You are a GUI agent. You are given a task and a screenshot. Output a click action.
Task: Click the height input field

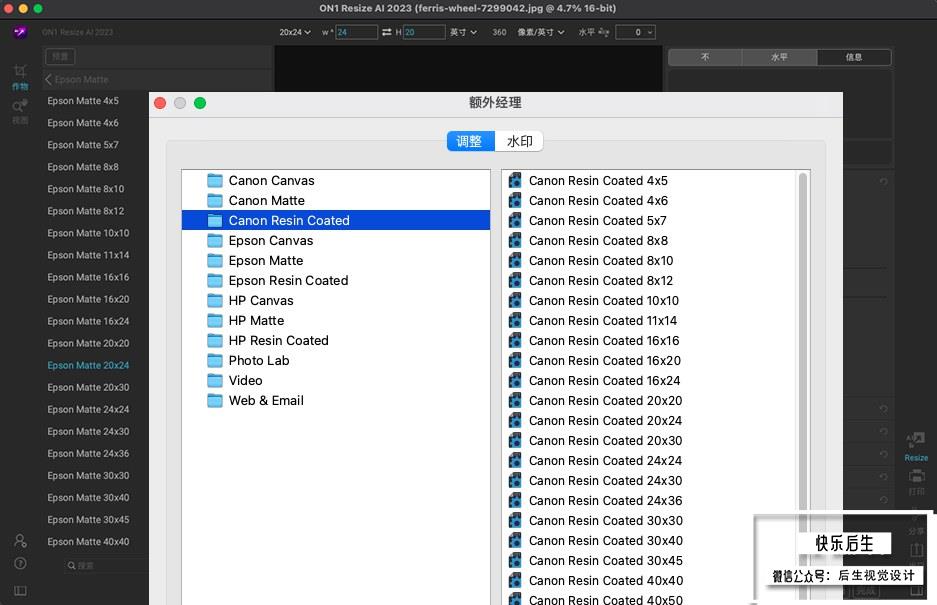pyautogui.click(x=424, y=32)
